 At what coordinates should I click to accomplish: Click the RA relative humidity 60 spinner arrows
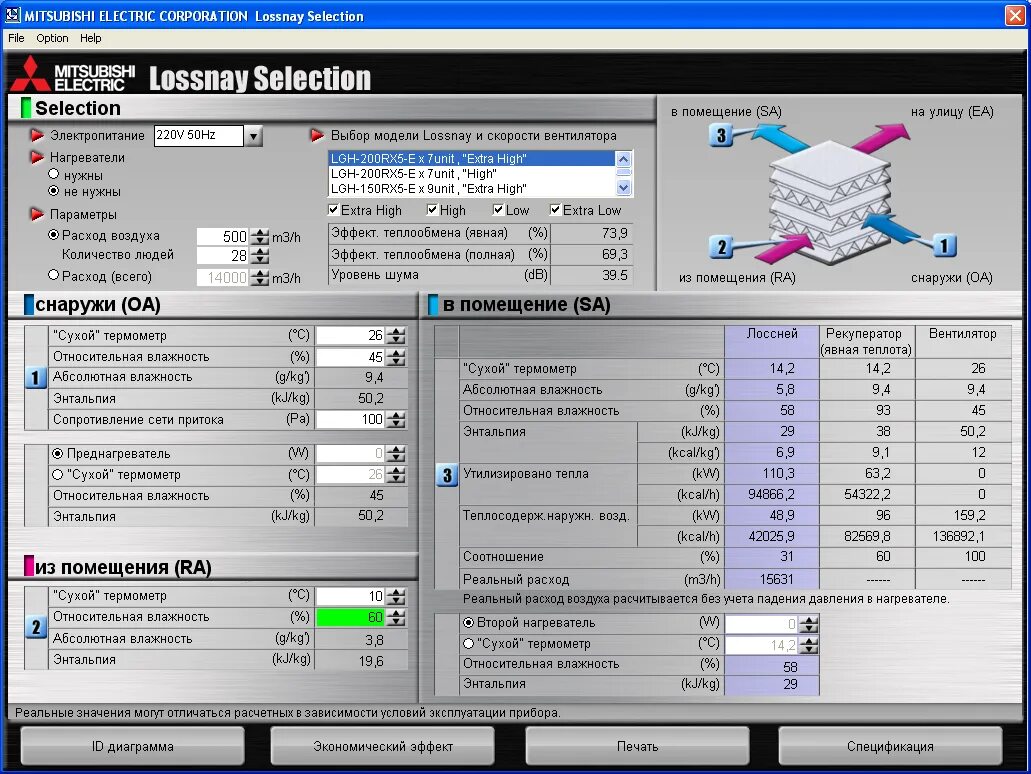[396, 617]
